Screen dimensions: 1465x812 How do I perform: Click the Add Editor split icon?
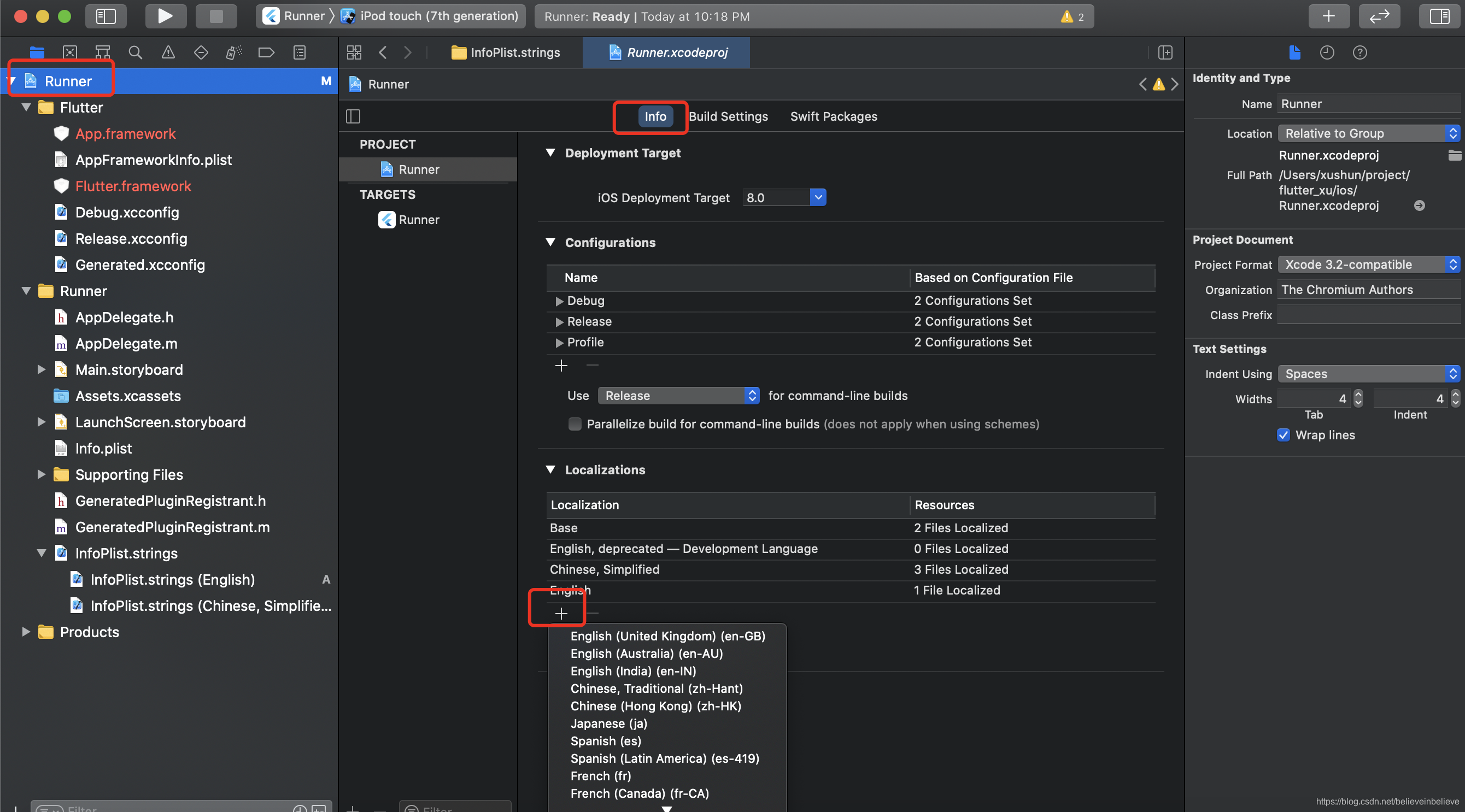pos(1165,52)
